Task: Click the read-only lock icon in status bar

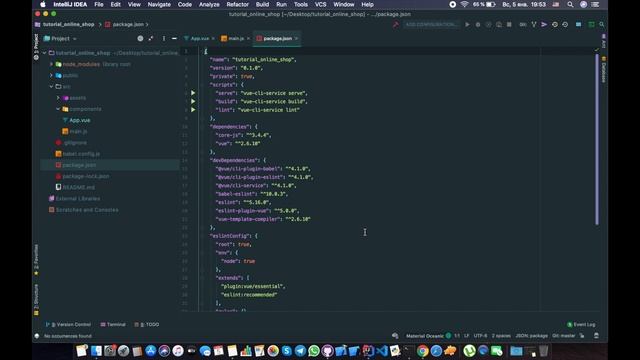Action: [x=582, y=336]
